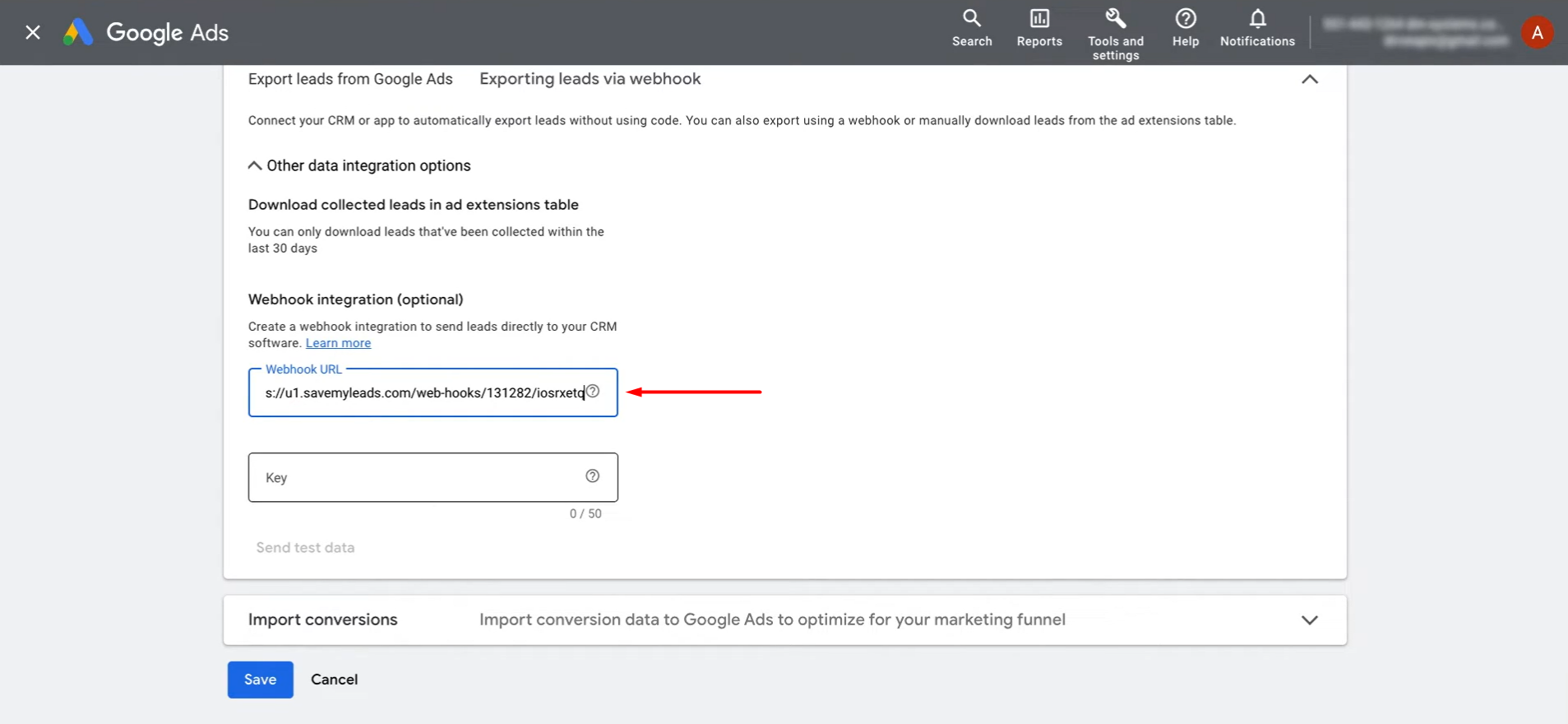Click the account avatar letter A
Image resolution: width=1568 pixels, height=724 pixels.
tap(1537, 33)
